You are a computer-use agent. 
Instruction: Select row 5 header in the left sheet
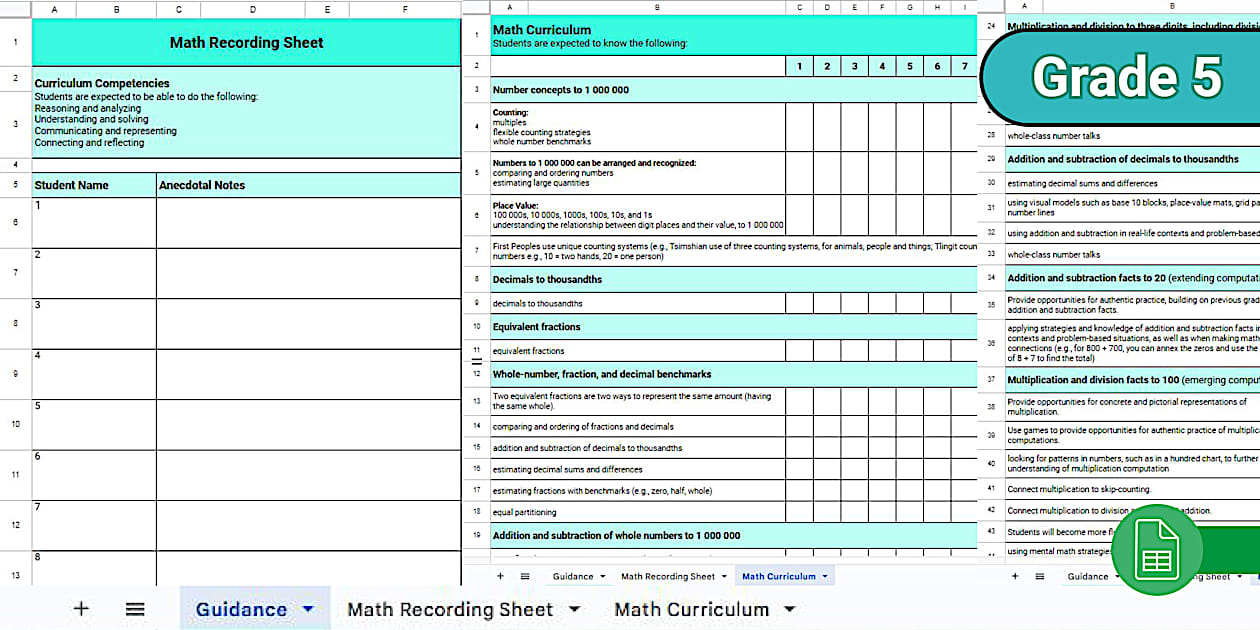tap(14, 185)
